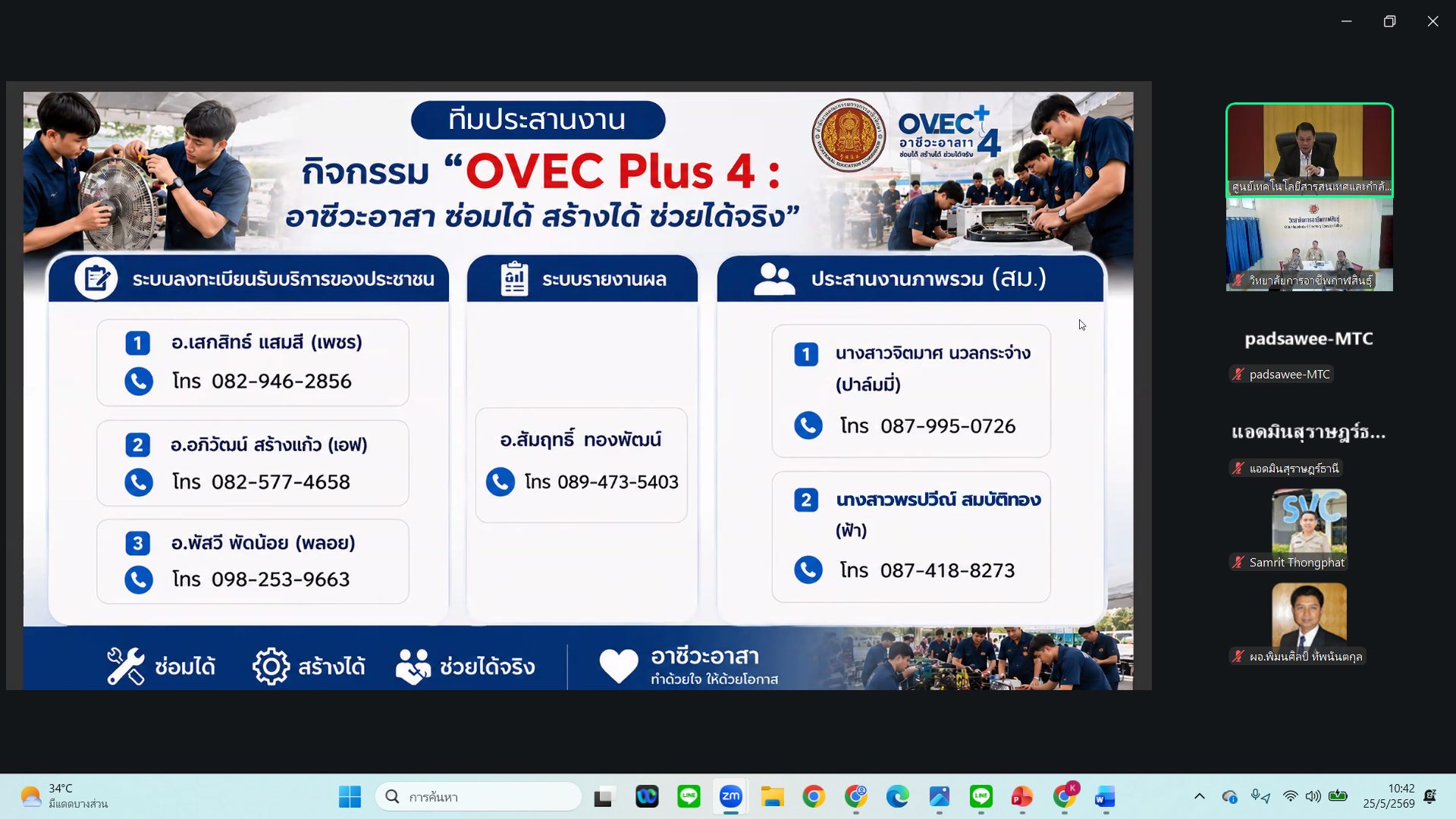Open the LINE icon beside Zoom
The width and height of the screenshot is (1456, 819).
689,797
